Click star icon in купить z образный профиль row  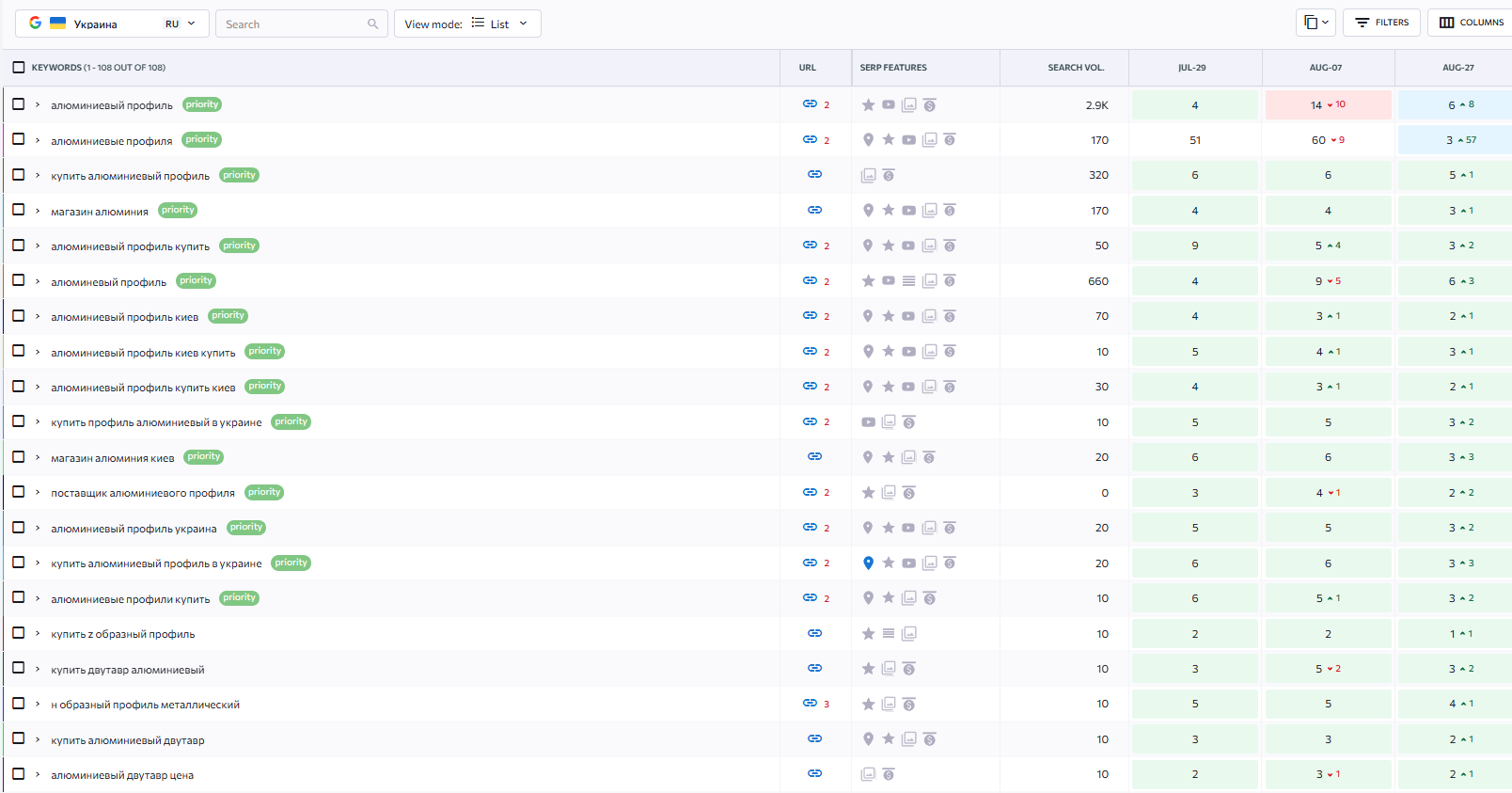tap(868, 633)
